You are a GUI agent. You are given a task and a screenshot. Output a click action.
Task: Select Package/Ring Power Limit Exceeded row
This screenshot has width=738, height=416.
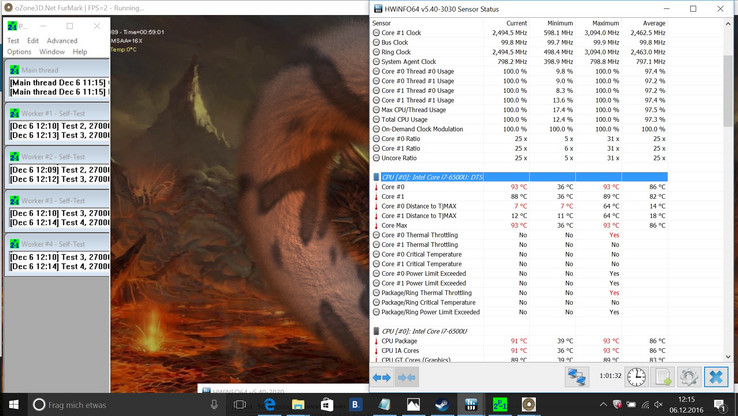pyautogui.click(x=520, y=312)
